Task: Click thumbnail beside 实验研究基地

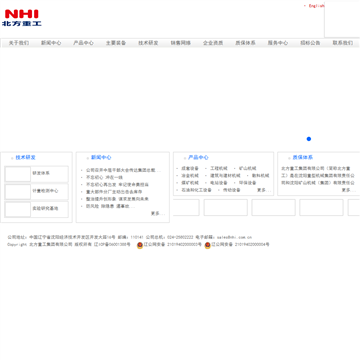Action: (x=18, y=209)
